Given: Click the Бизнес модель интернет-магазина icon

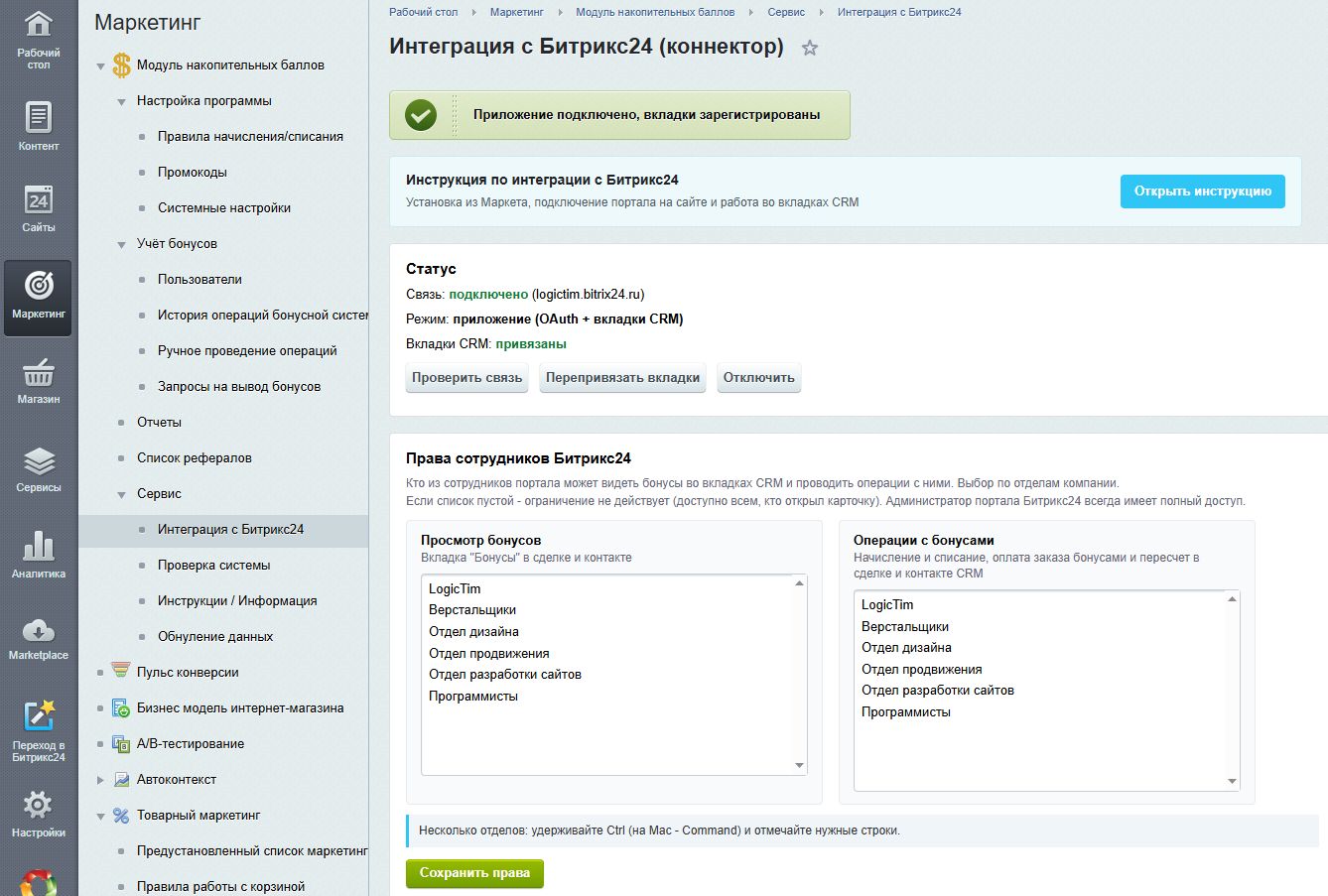Looking at the screenshot, I should click(x=121, y=708).
